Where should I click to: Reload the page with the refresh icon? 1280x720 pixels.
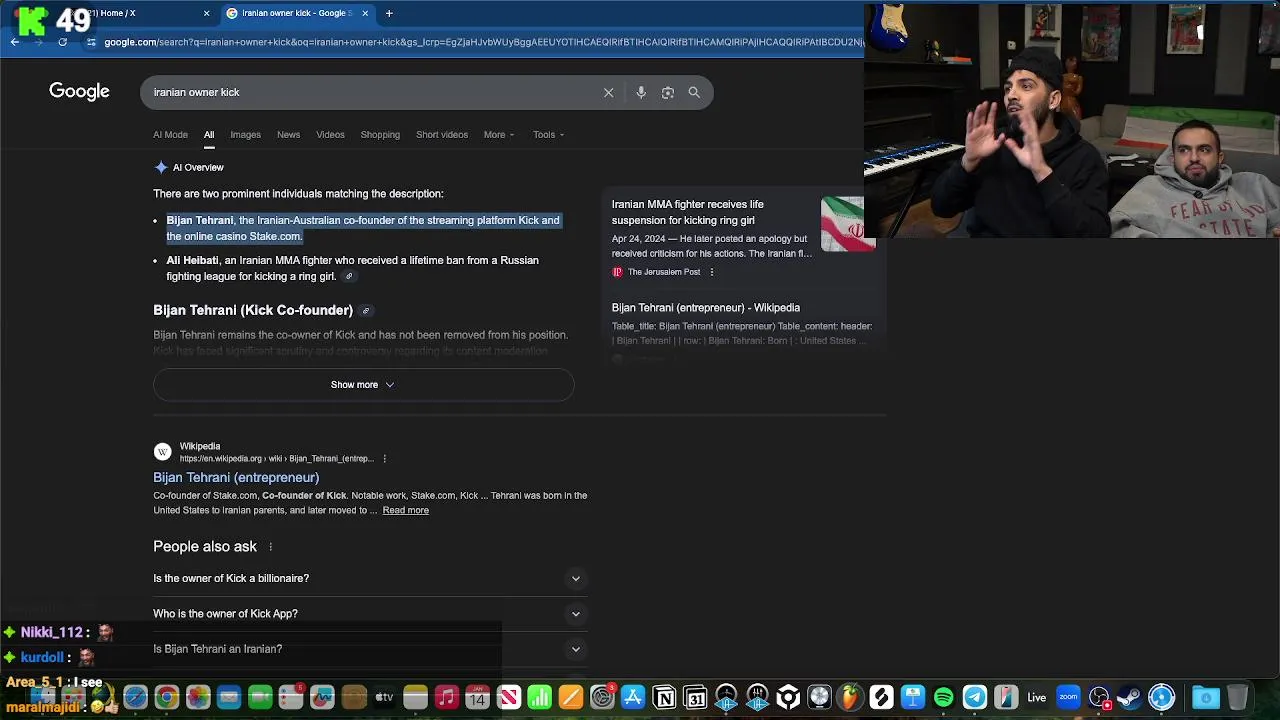62,42
